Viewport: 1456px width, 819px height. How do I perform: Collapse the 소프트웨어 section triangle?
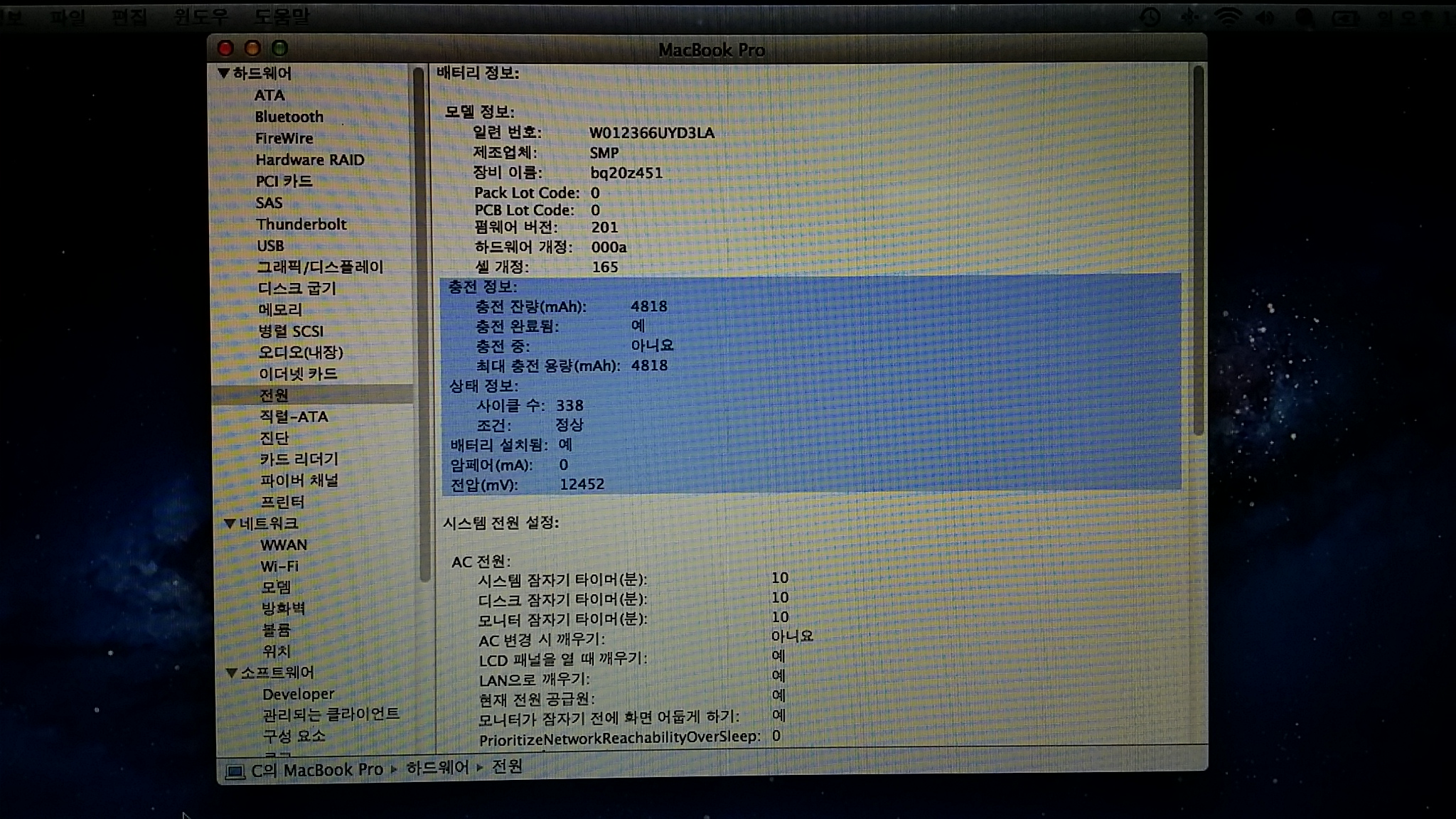[x=231, y=673]
